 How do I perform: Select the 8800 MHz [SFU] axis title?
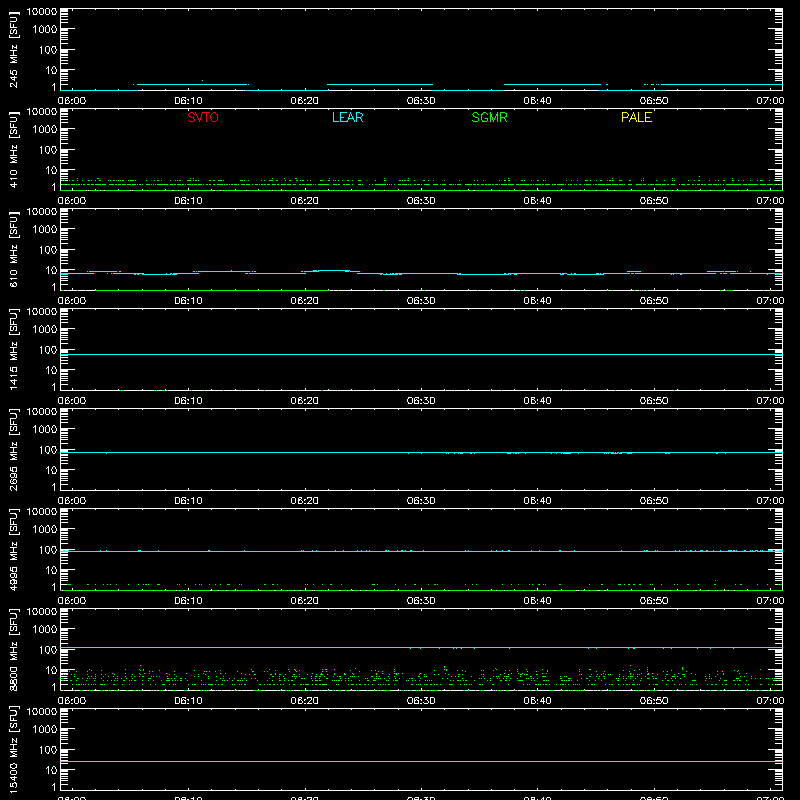(14, 650)
